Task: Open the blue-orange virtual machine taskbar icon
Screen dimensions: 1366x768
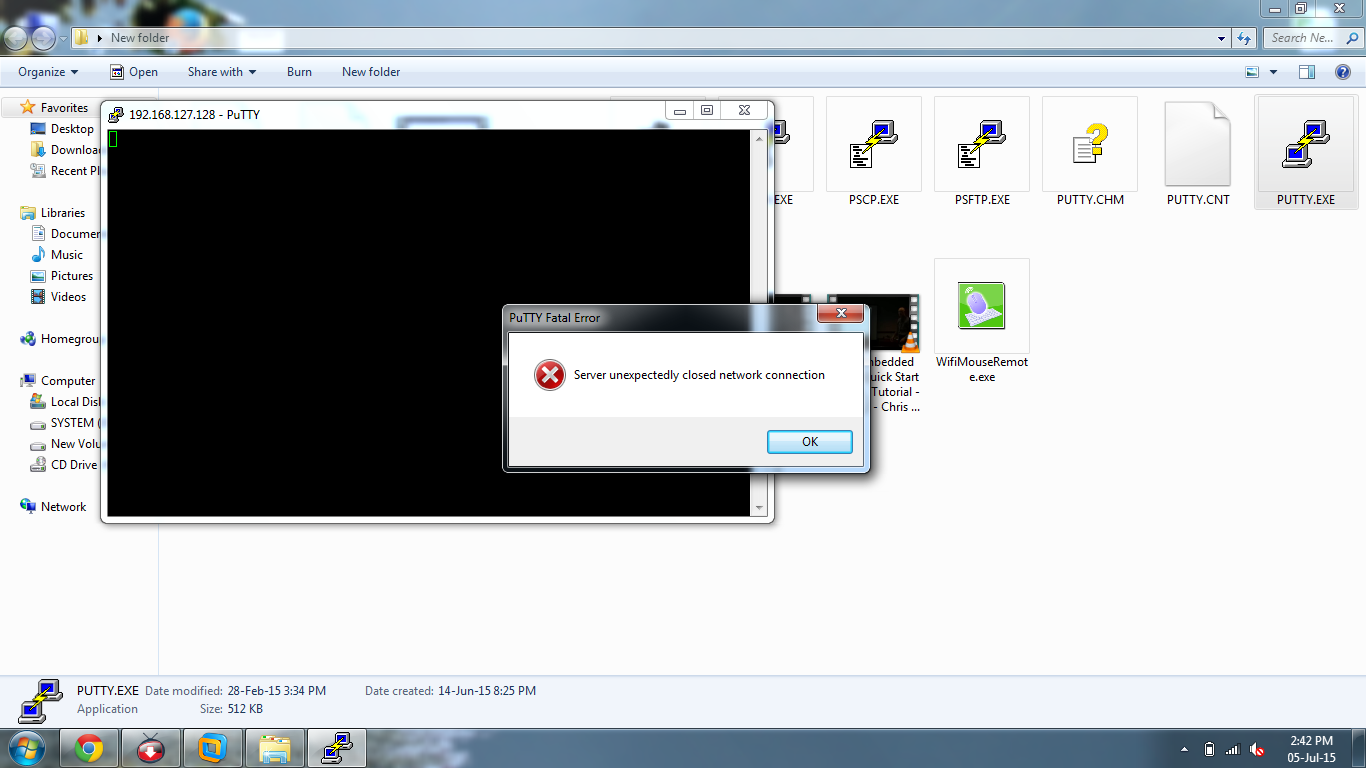Action: [213, 748]
